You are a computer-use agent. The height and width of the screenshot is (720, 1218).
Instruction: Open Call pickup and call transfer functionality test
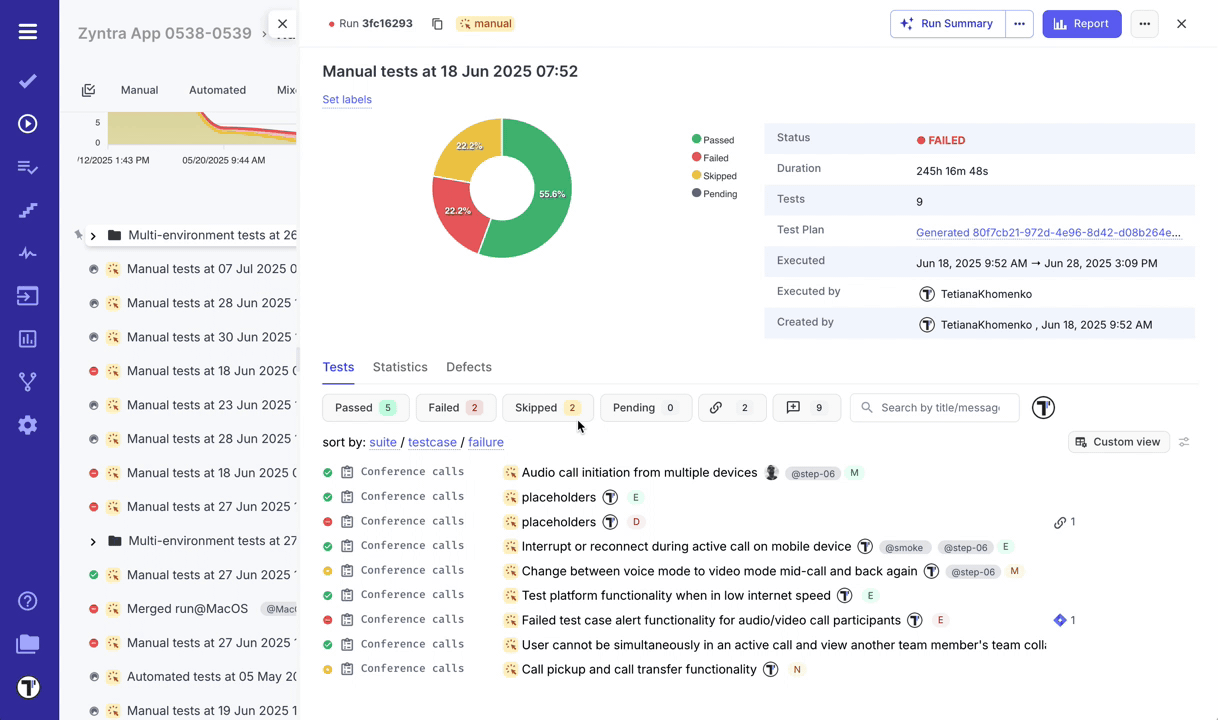pyautogui.click(x=639, y=670)
